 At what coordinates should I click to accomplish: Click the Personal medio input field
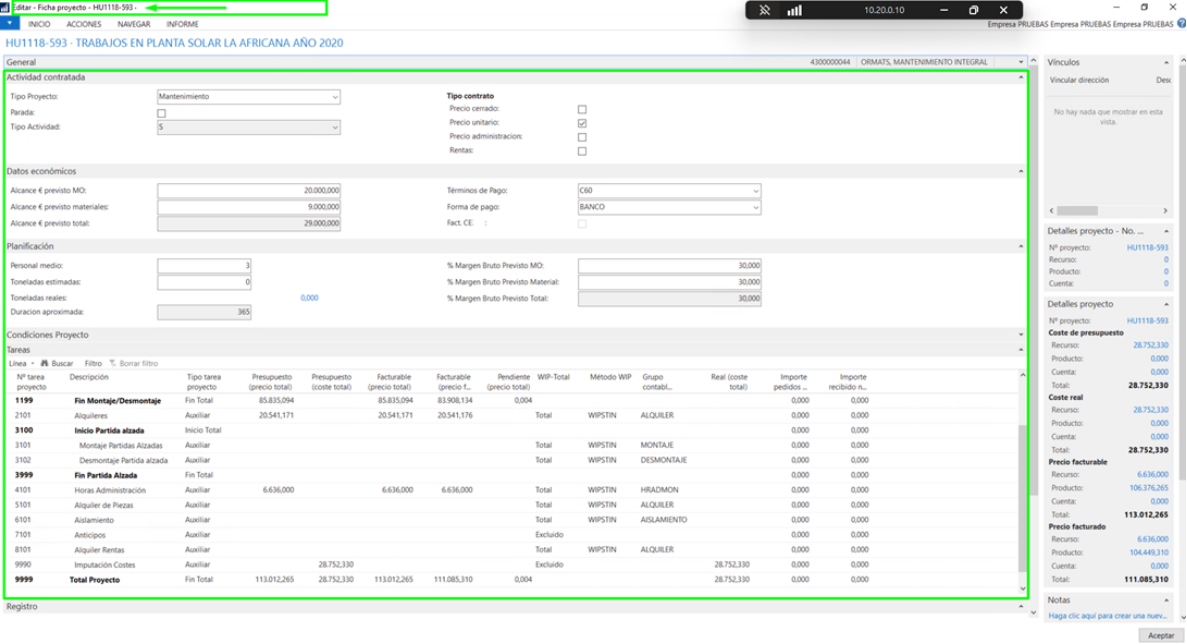click(204, 266)
